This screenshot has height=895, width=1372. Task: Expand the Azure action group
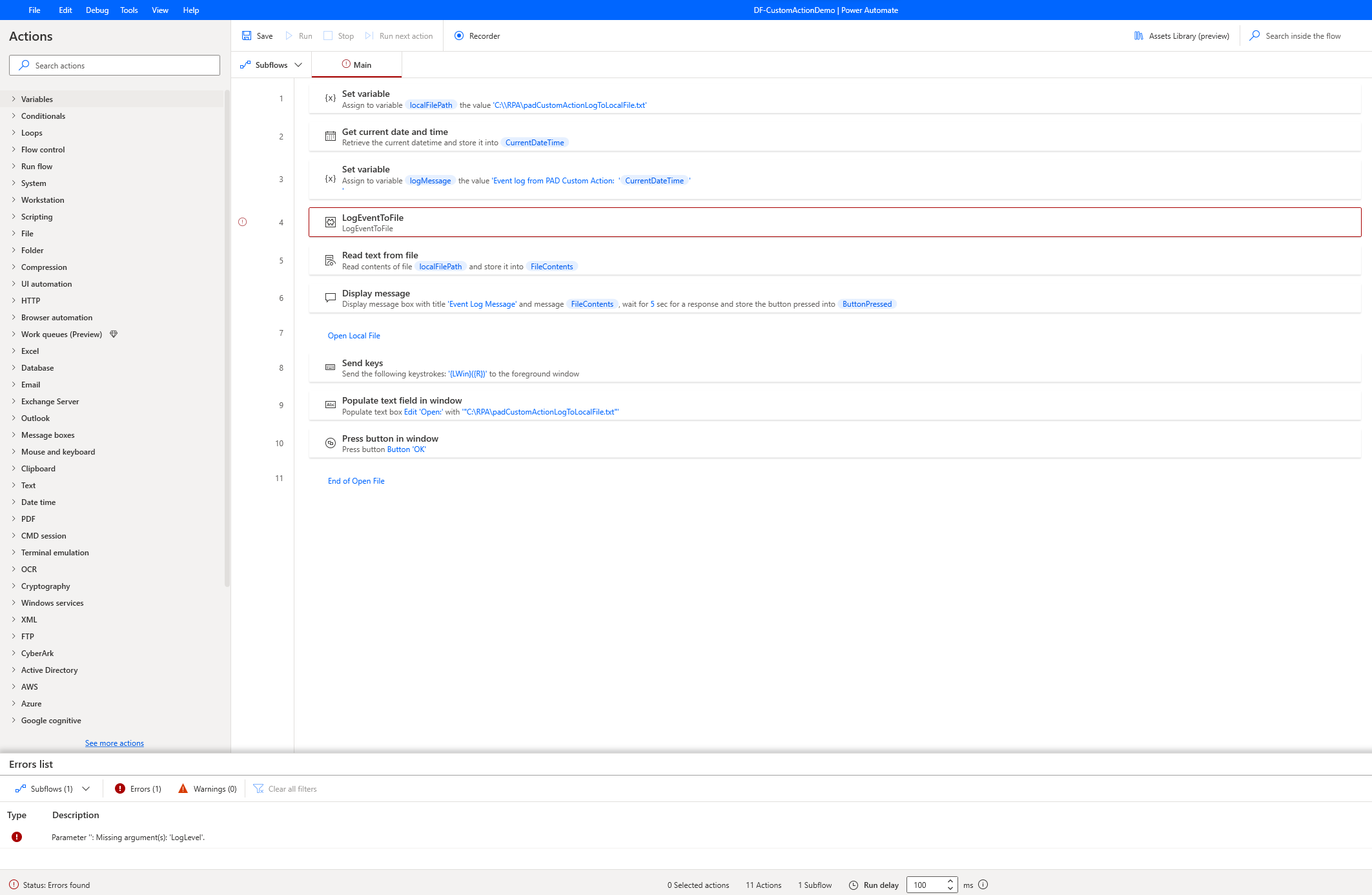pyautogui.click(x=14, y=703)
